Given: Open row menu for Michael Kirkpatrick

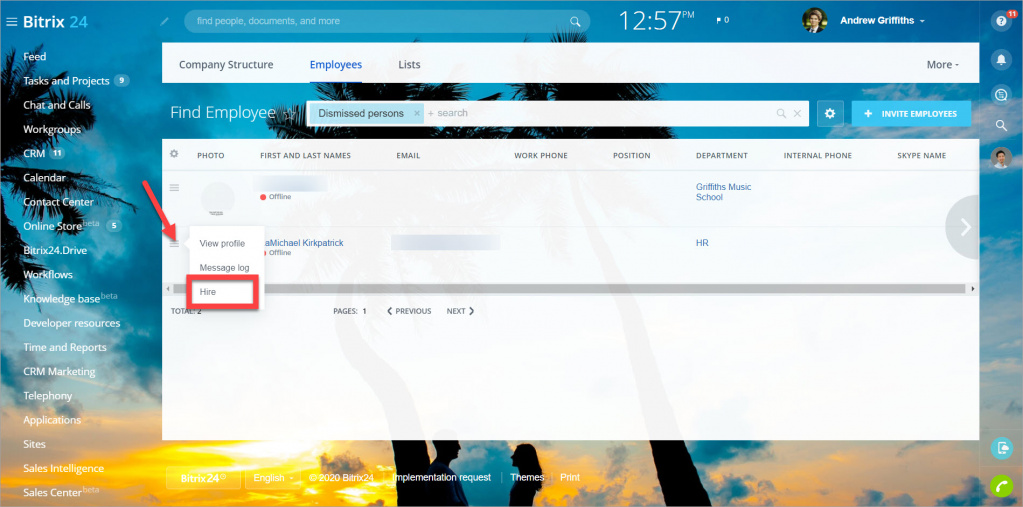Looking at the screenshot, I should coord(174,243).
